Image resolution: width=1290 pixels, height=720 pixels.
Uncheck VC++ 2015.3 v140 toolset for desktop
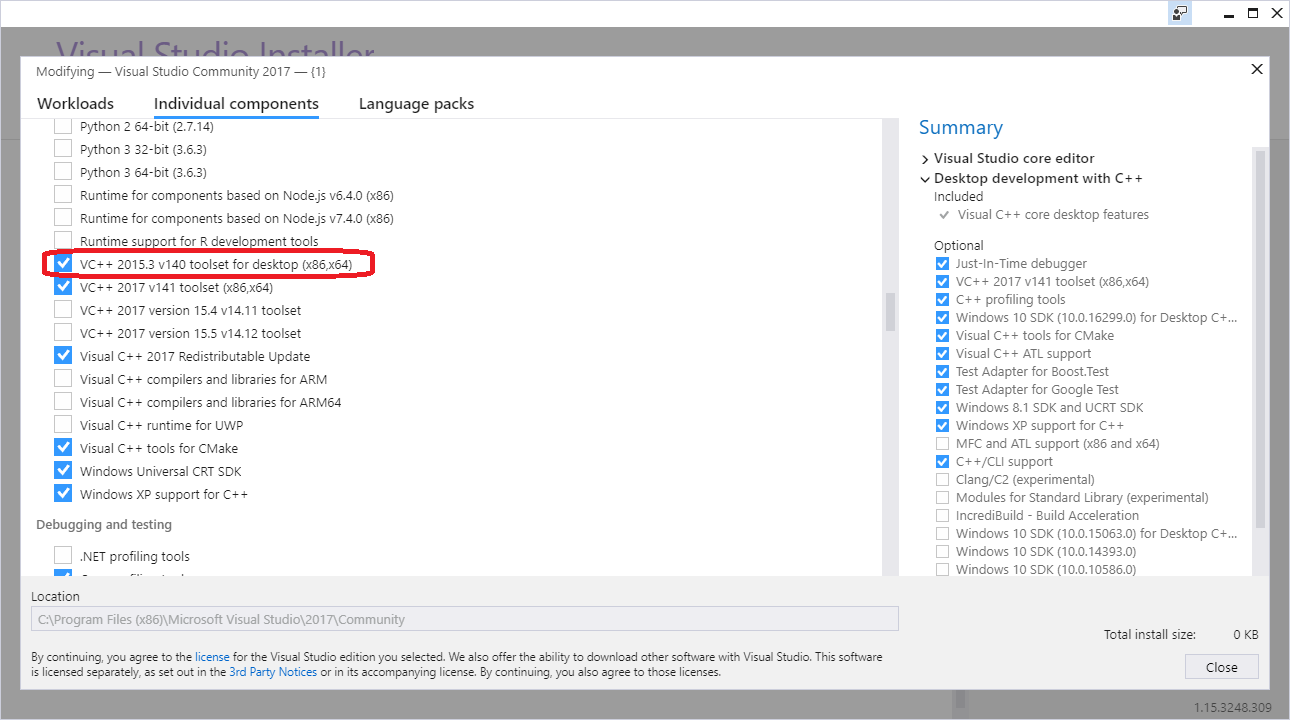coord(63,264)
